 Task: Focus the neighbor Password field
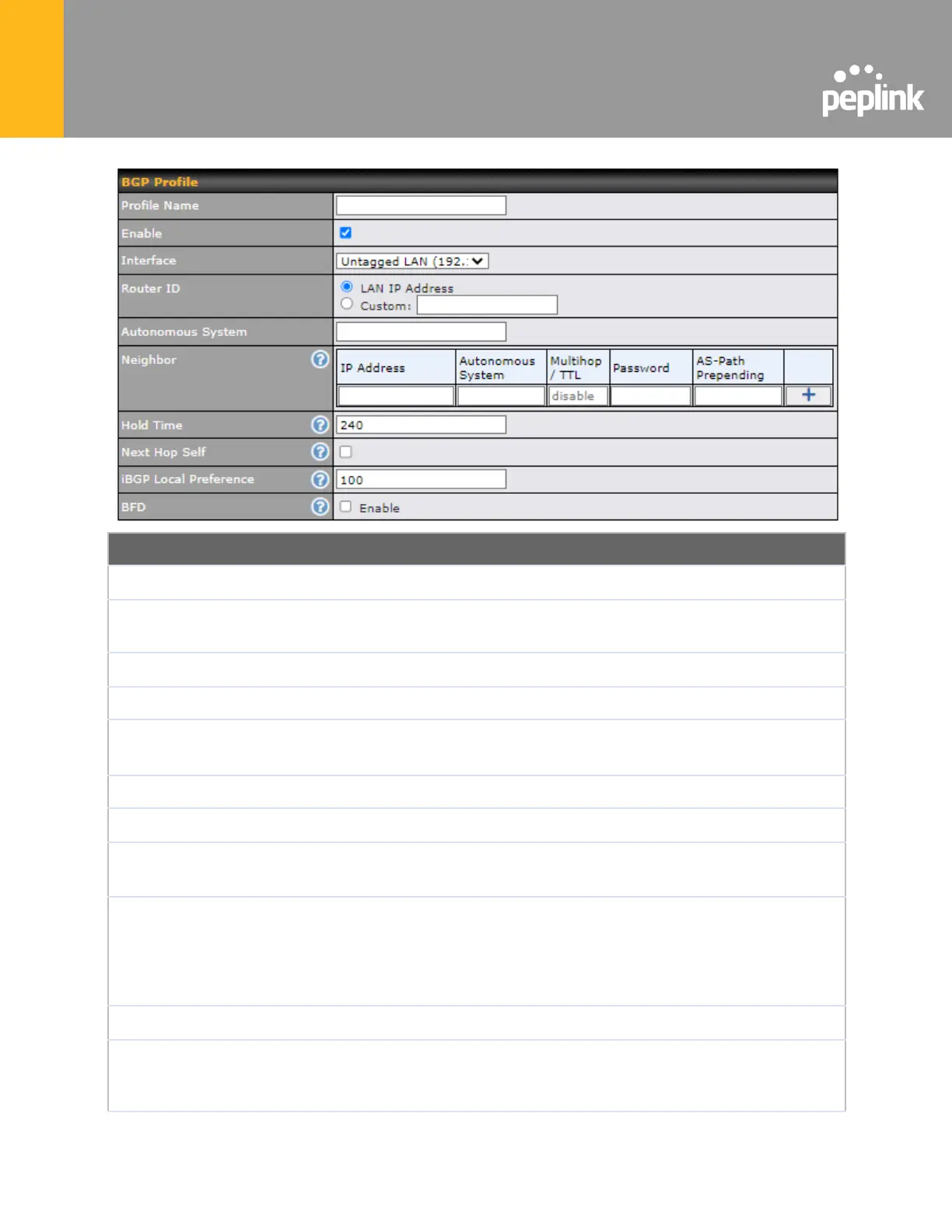click(651, 396)
